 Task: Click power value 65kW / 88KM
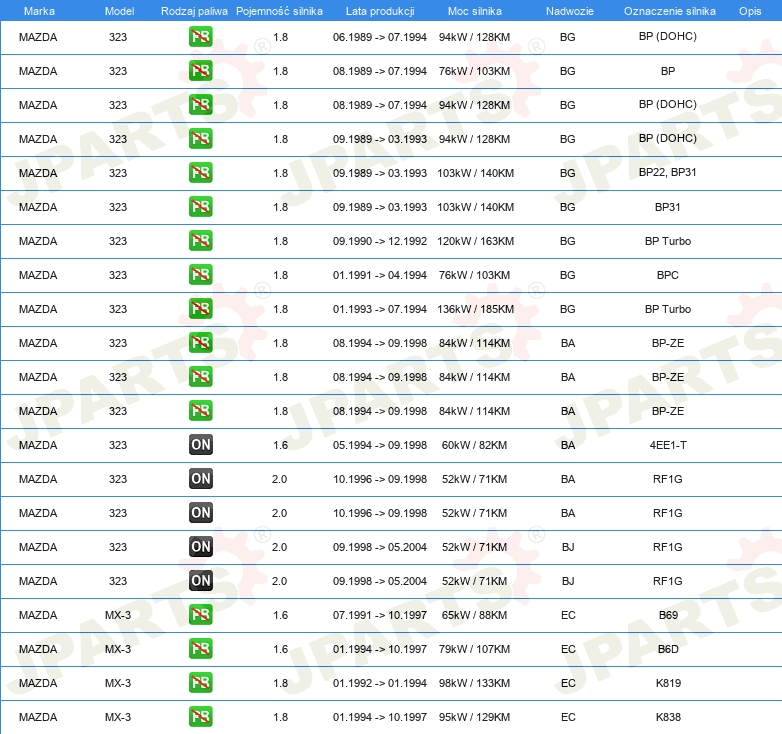point(474,615)
